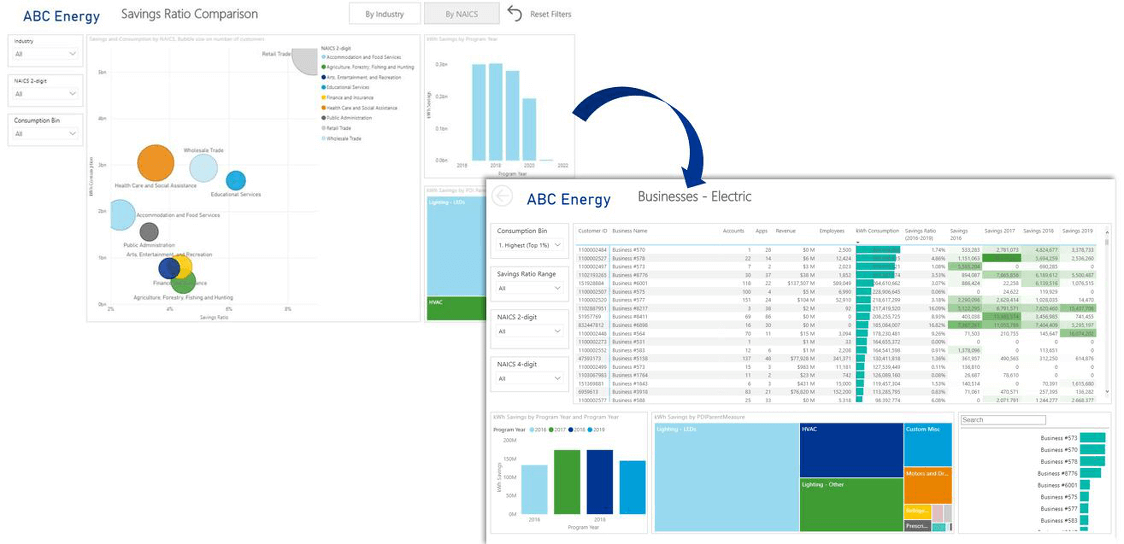Expand the Consumption Bin Highest (Top 1%) dropdown
Screen dimensions: 1124x544
(531, 244)
